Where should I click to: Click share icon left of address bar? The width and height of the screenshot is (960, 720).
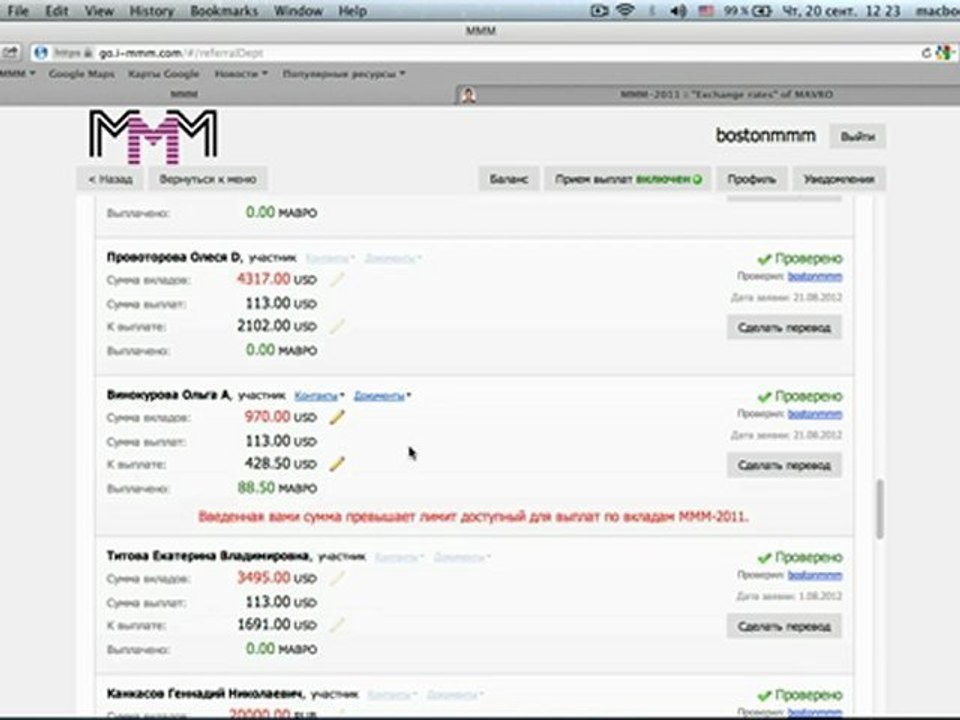[10, 53]
